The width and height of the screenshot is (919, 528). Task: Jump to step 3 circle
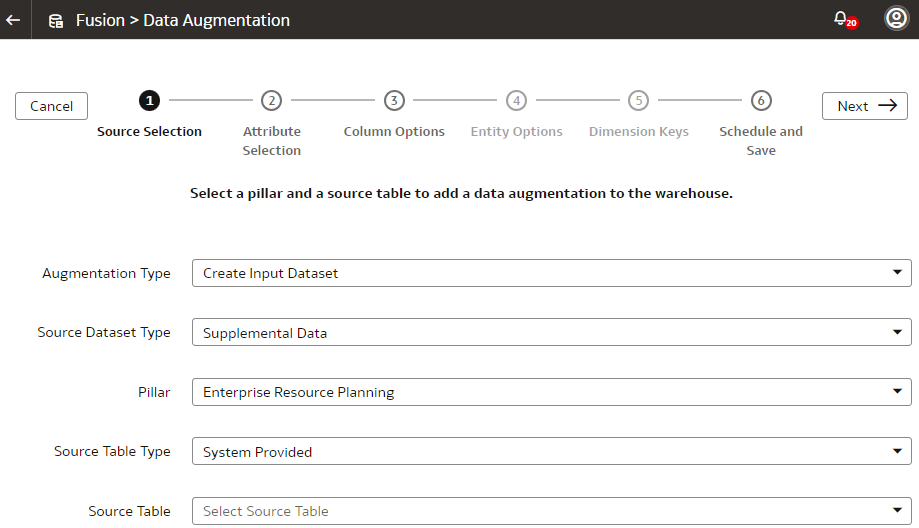[x=394, y=100]
